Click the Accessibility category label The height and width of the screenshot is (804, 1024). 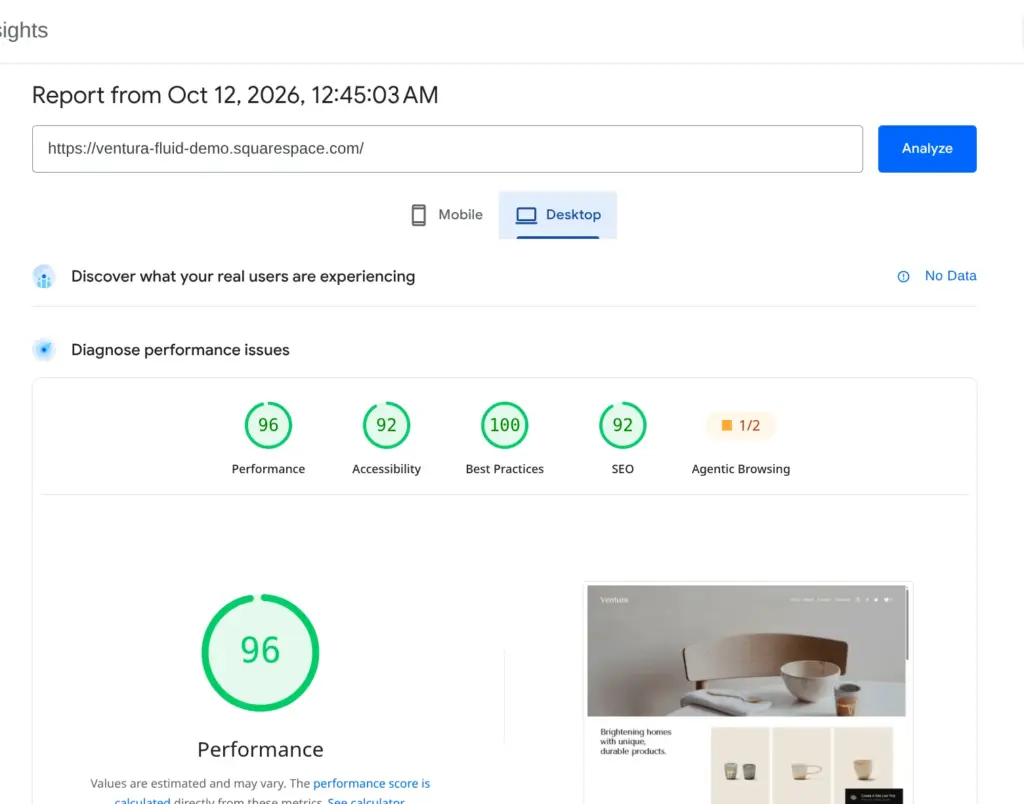pos(387,469)
